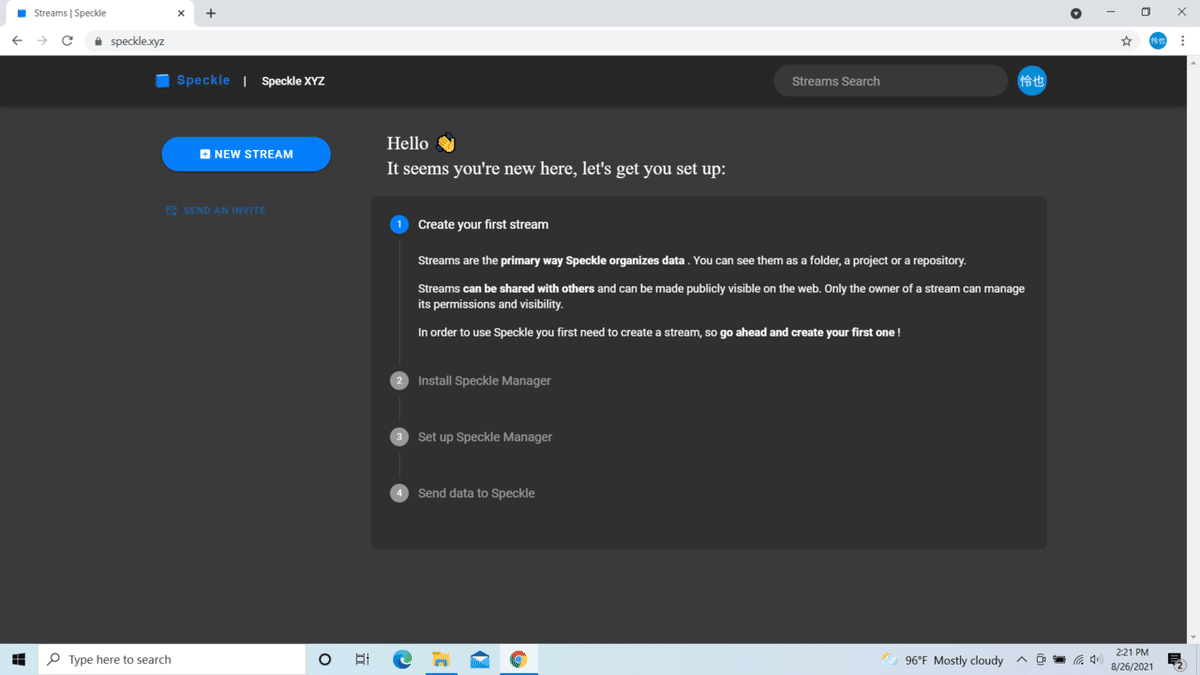Click the Speckle logo icon in header
The height and width of the screenshot is (675, 1200).
(x=162, y=81)
